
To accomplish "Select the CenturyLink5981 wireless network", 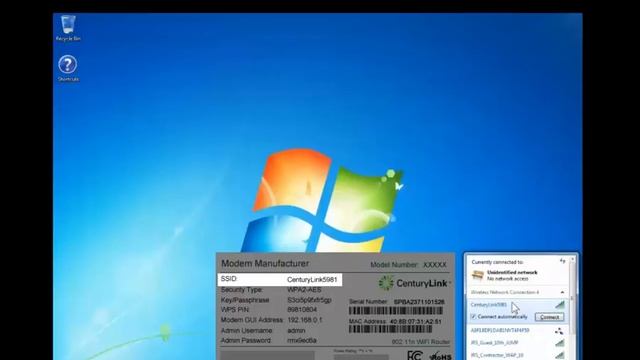I will click(489, 305).
